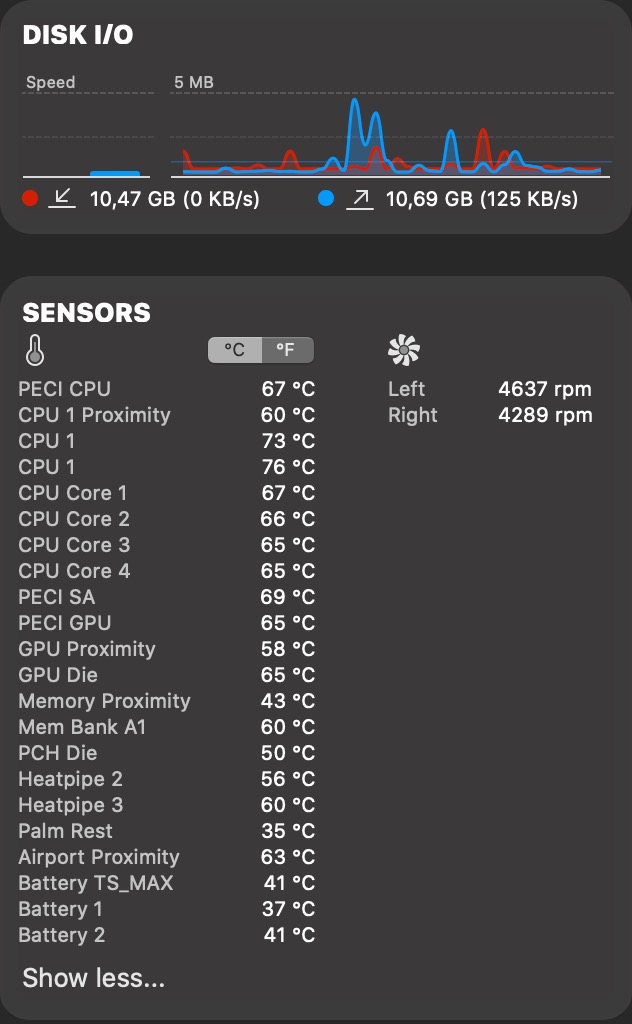The image size is (632, 1024).
Task: Collapse sensors list with Show less
Action: (x=93, y=978)
